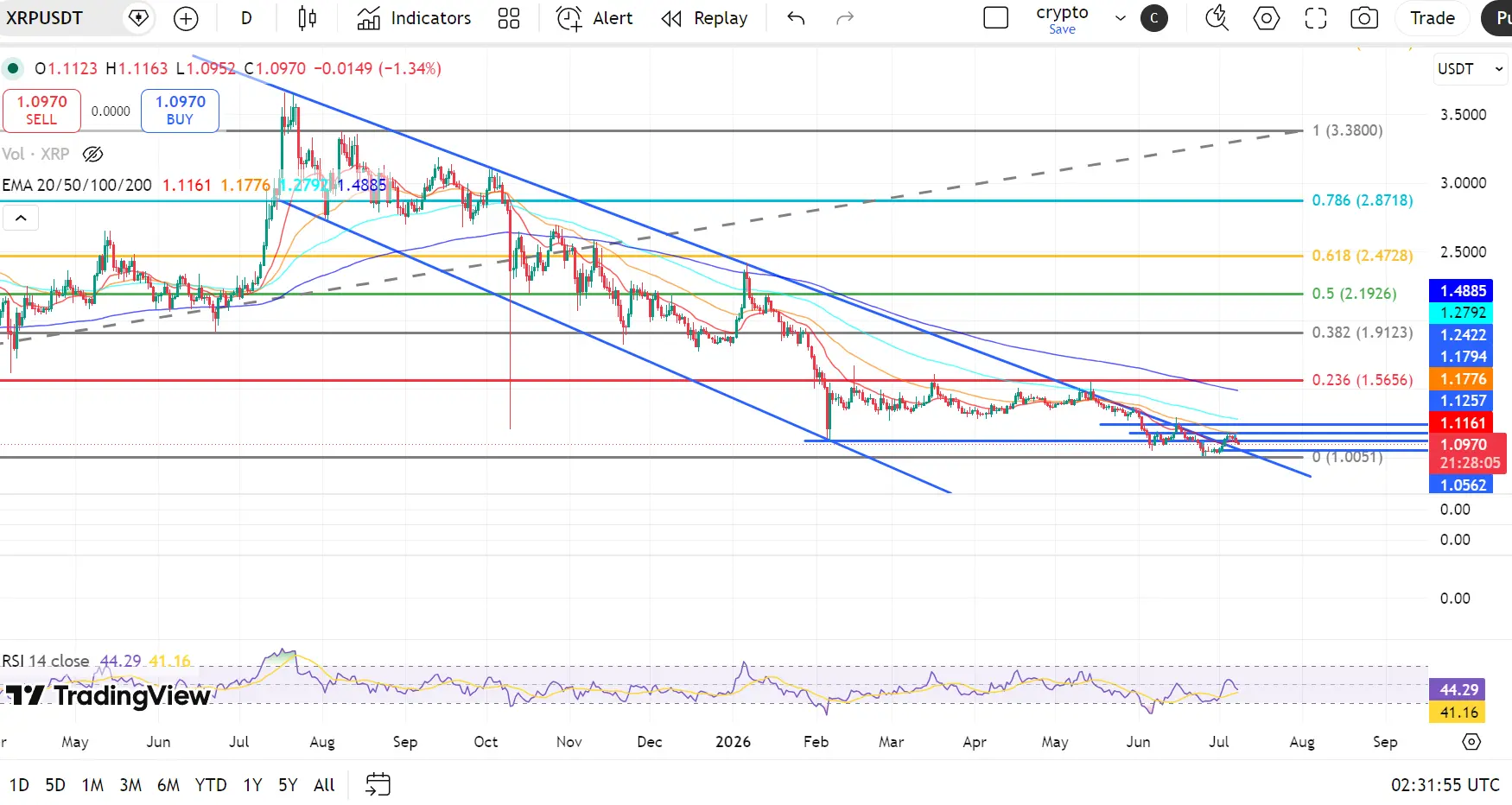
Task: Expand the crypto layout dropdown arrow
Action: click(1121, 18)
